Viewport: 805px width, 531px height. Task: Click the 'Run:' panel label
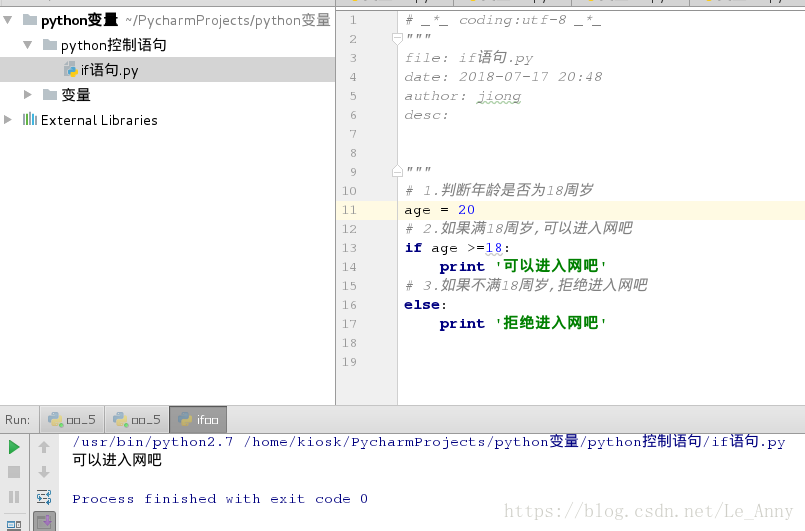(x=17, y=420)
